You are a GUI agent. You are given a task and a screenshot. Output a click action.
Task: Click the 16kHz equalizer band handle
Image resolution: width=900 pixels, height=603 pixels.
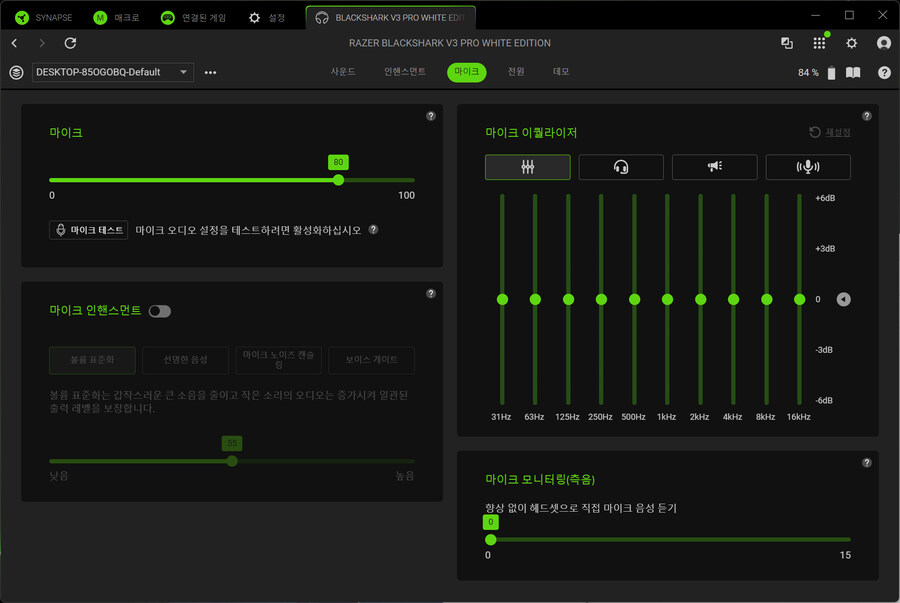pyautogui.click(x=799, y=299)
